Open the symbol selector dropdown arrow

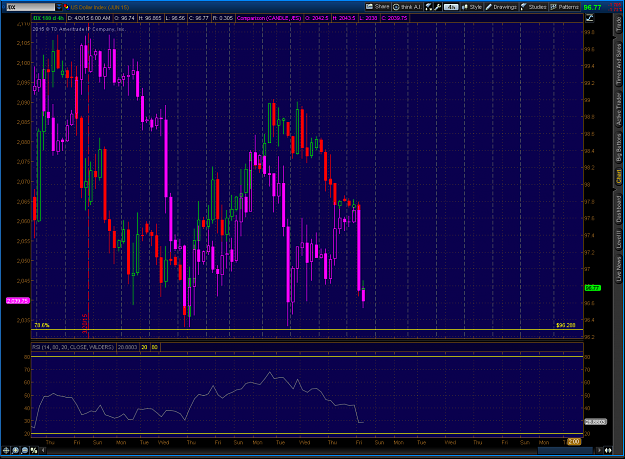point(59,7)
